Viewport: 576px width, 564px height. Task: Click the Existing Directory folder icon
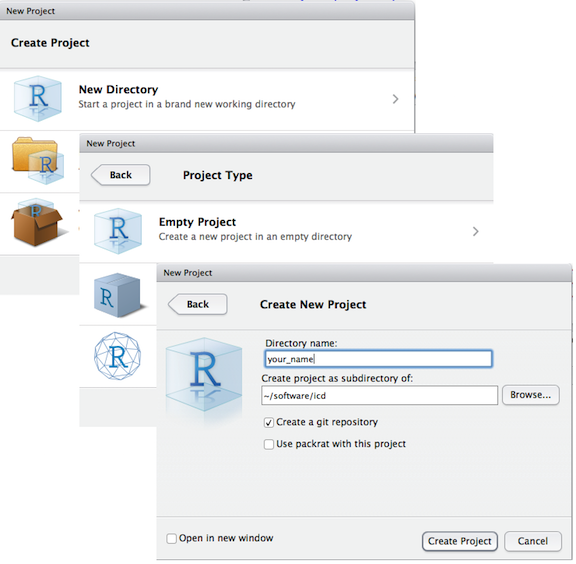point(38,161)
